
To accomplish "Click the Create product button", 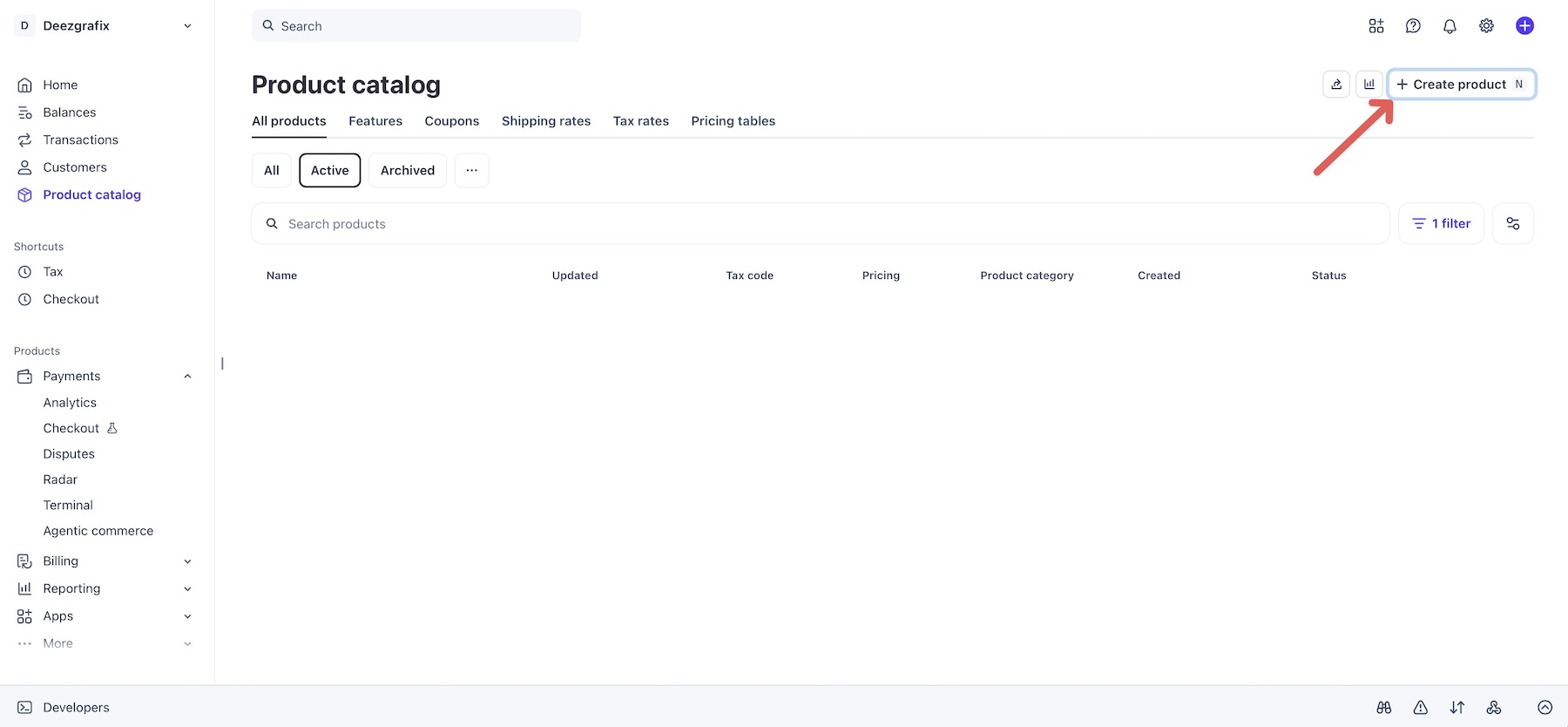I will point(1462,85).
